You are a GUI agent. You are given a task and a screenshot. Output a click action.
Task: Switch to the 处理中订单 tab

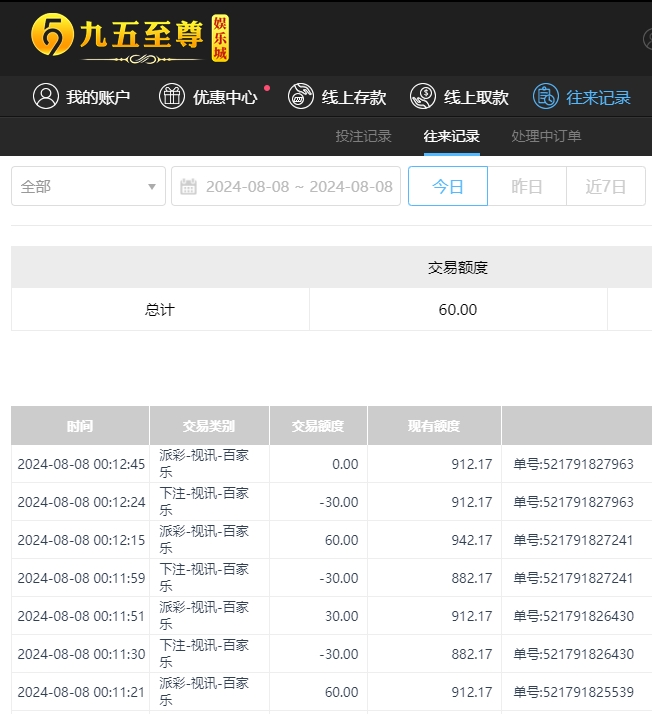(546, 136)
